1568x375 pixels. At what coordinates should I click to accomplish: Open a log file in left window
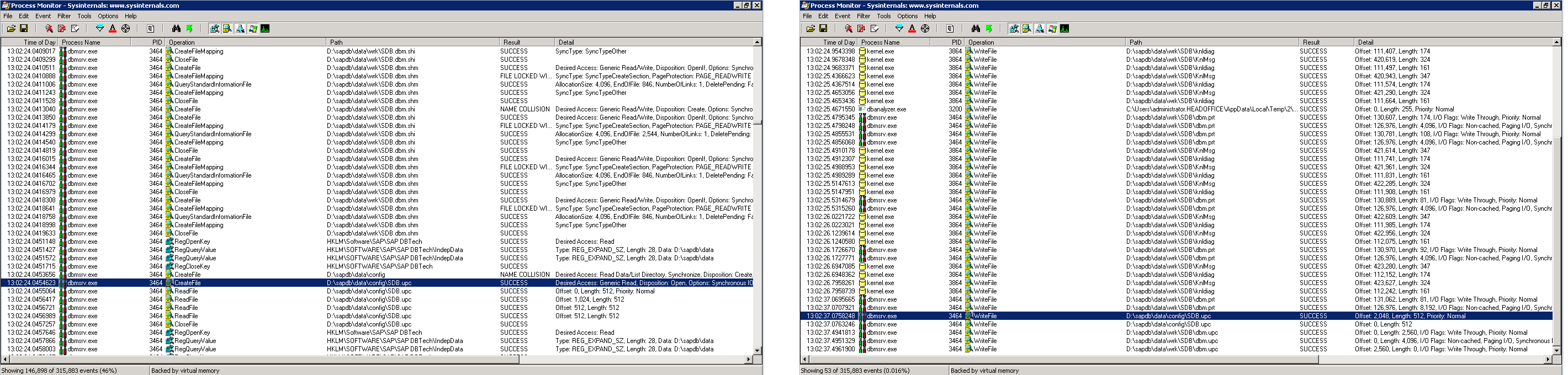point(11,29)
